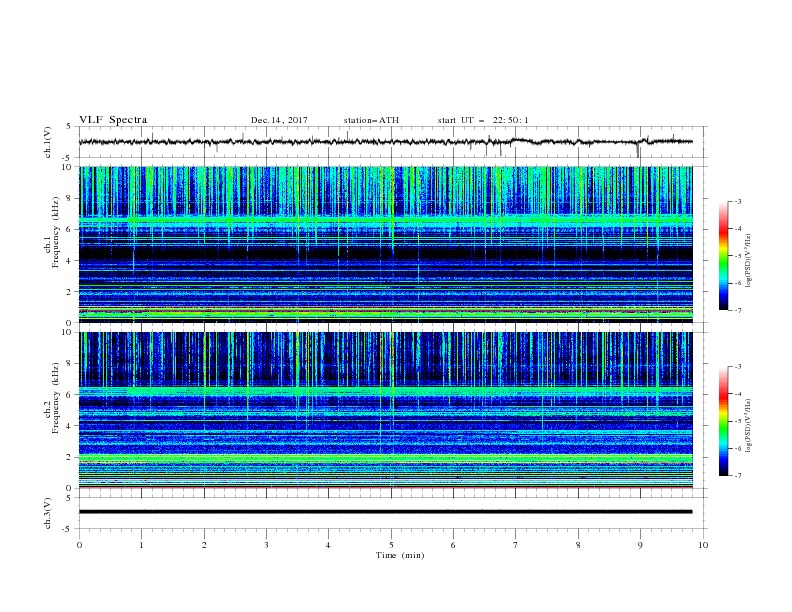Click the ch.3(V) axis label
The image size is (792, 612).
pos(48,513)
